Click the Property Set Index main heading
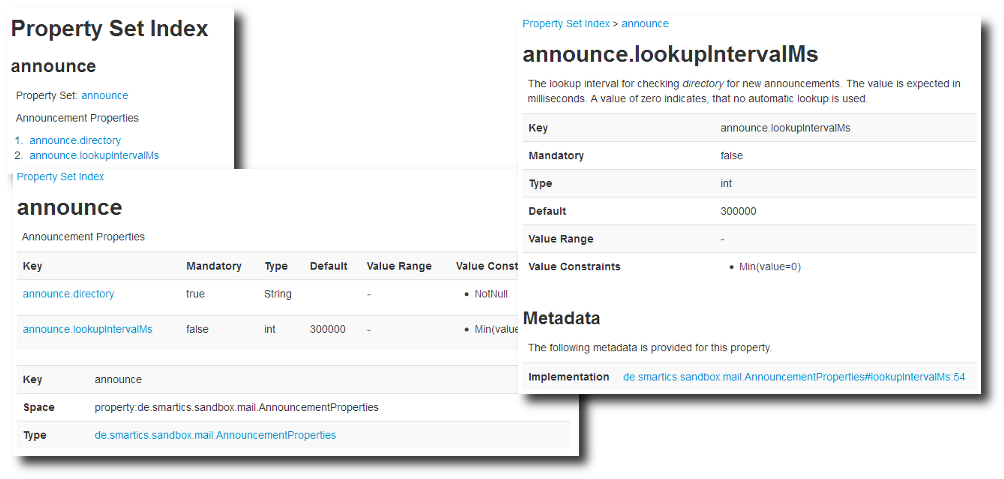This screenshot has height=479, width=1004. tap(109, 29)
